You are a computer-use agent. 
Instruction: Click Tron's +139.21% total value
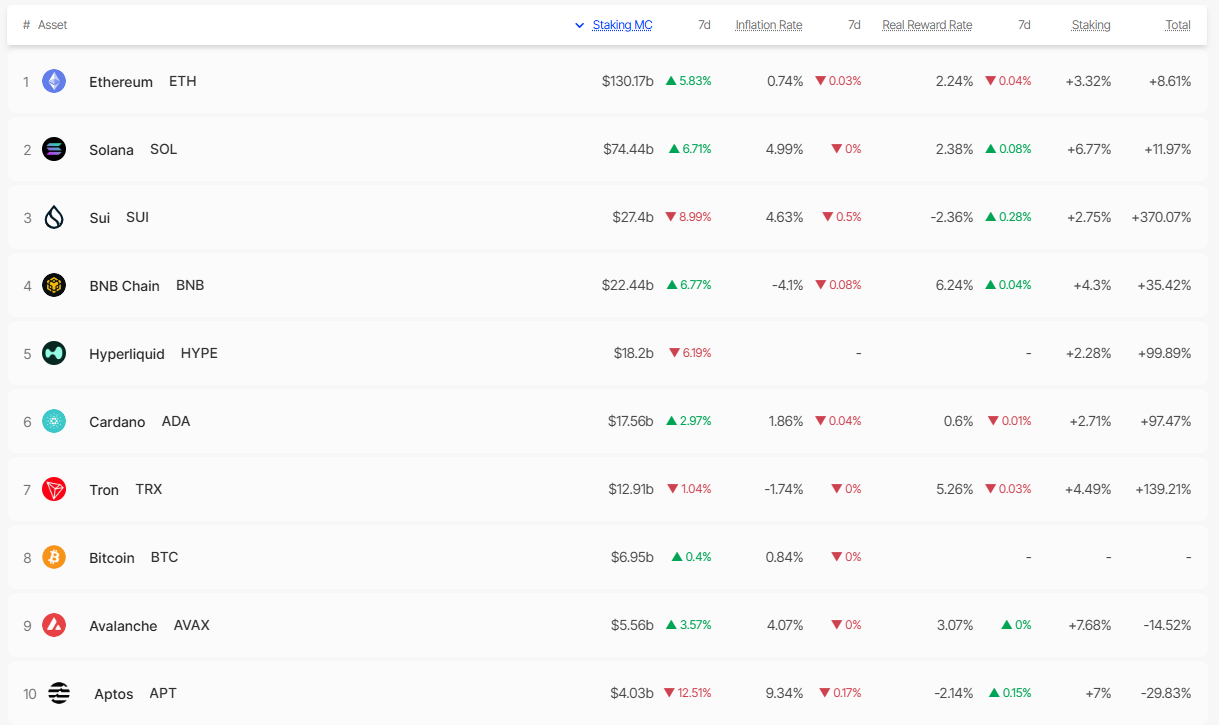click(1164, 489)
